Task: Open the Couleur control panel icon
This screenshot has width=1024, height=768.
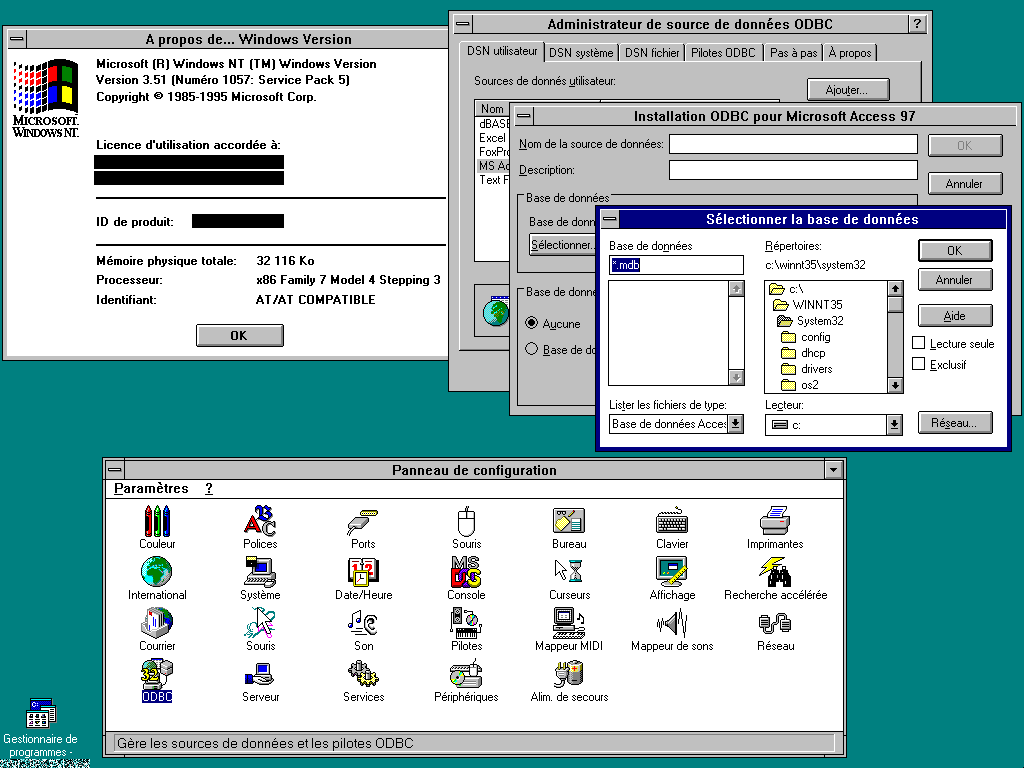Action: pyautogui.click(x=157, y=522)
